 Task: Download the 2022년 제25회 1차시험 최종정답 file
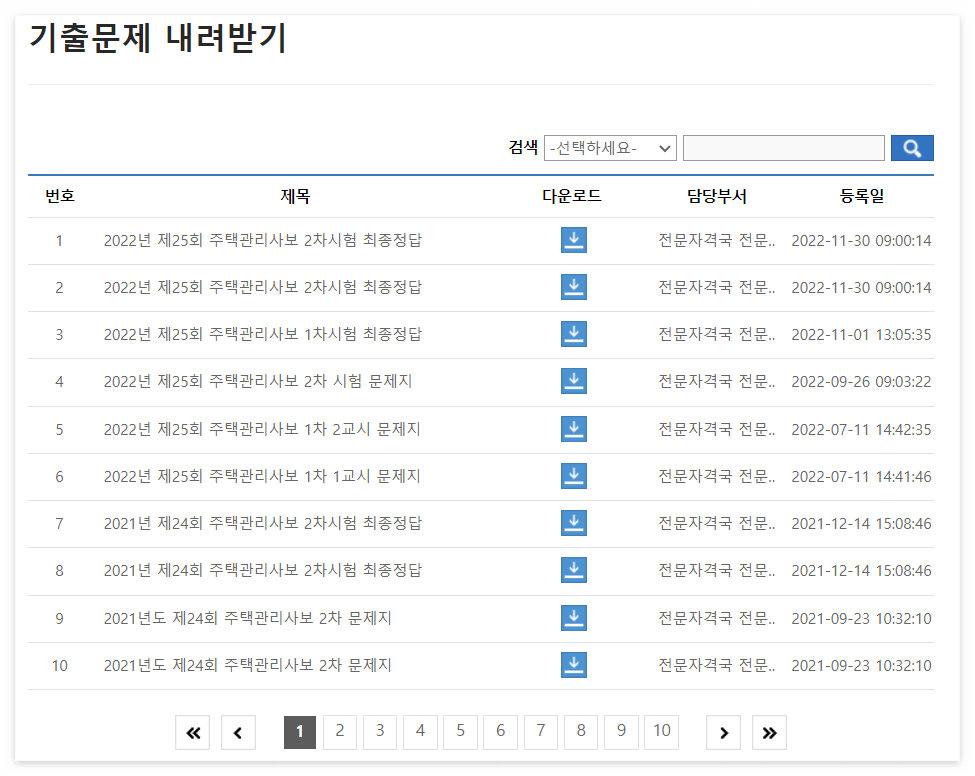[x=573, y=334]
